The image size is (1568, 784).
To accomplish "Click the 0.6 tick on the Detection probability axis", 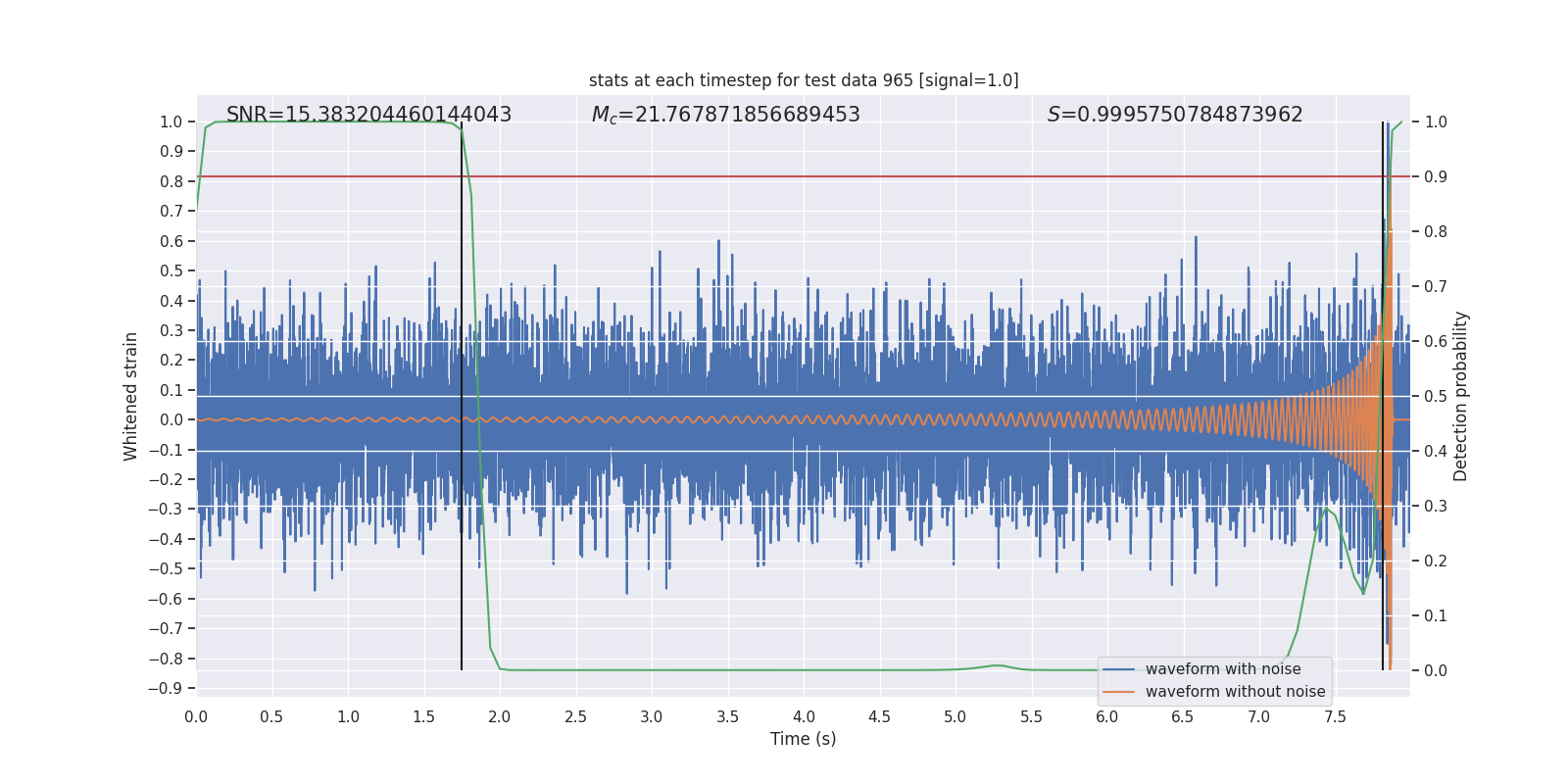I will click(1436, 341).
